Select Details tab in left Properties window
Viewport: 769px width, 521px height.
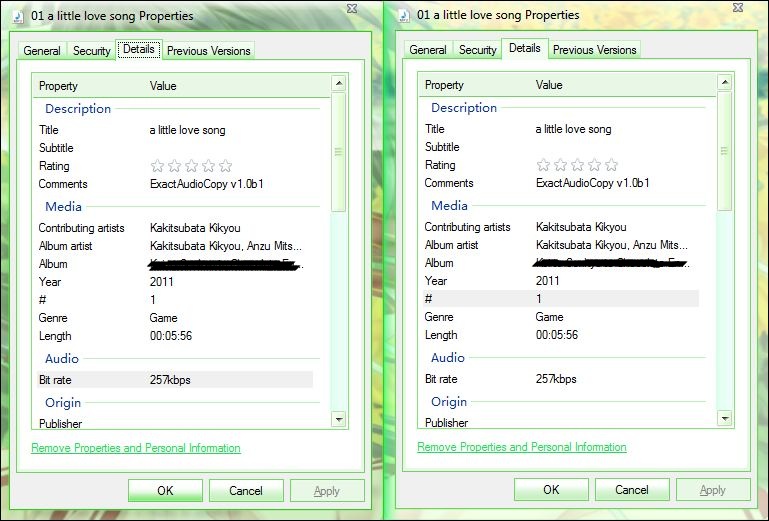tap(139, 49)
